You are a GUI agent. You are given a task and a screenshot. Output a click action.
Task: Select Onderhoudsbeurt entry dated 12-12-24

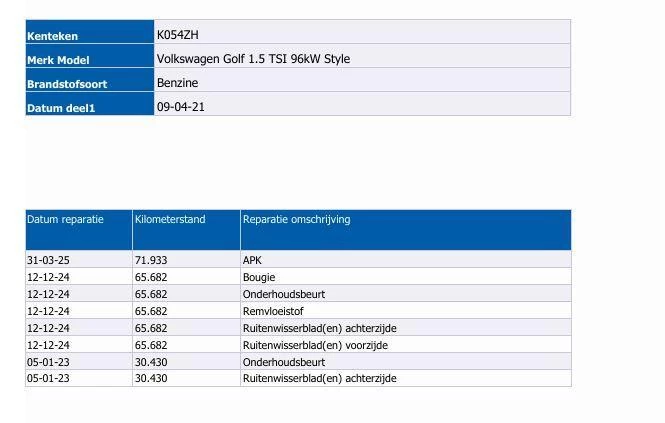(284, 294)
